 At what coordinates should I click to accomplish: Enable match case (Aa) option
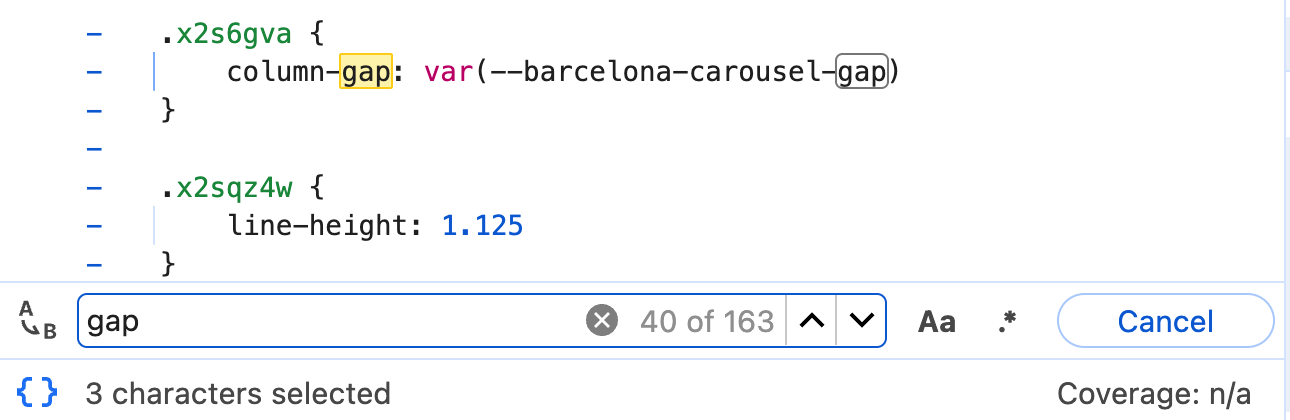point(937,321)
